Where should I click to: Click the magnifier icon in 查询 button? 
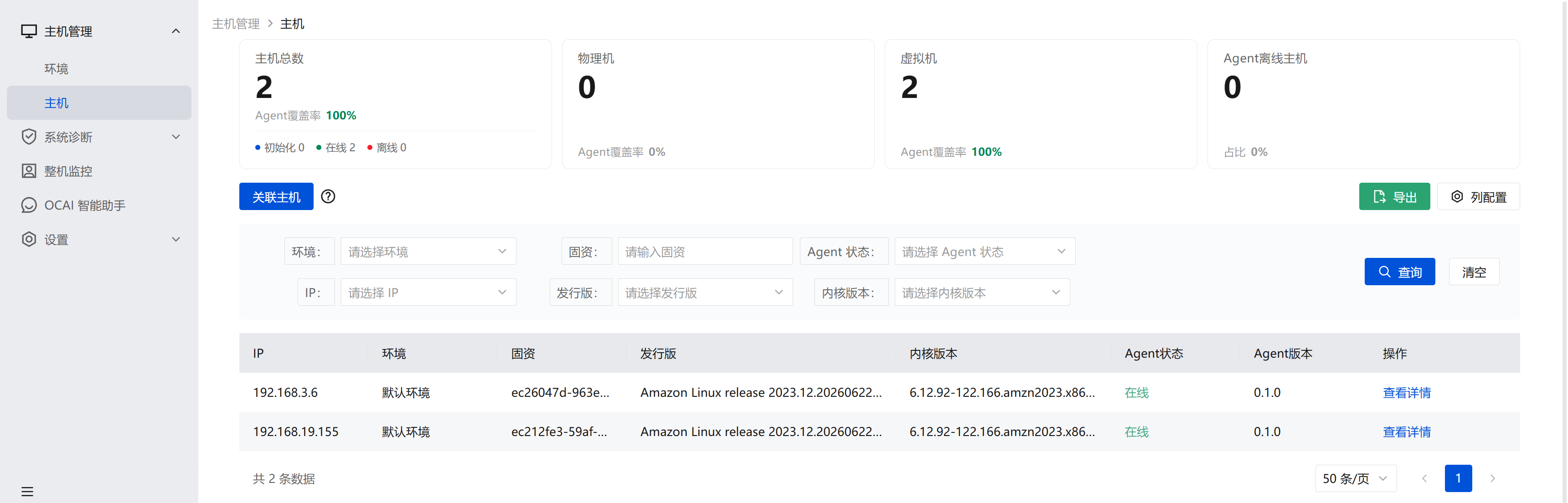[1384, 272]
